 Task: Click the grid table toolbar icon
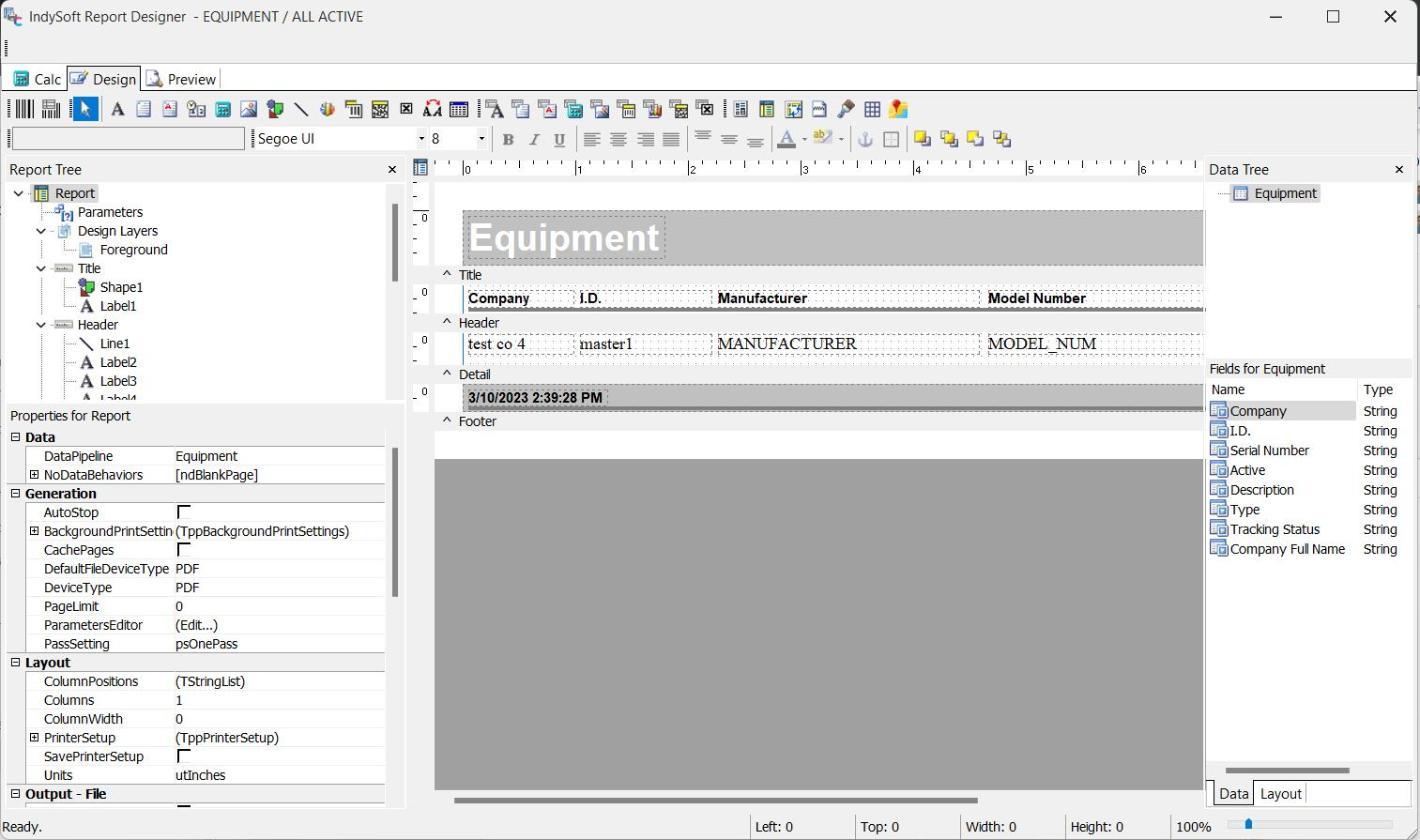tap(872, 110)
